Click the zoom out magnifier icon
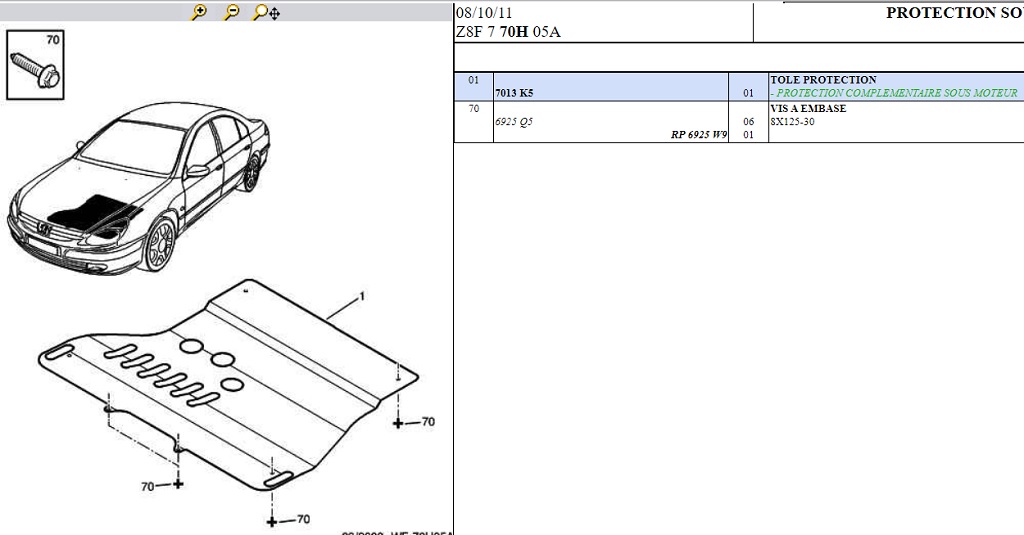The height and width of the screenshot is (535, 1024). [x=231, y=12]
